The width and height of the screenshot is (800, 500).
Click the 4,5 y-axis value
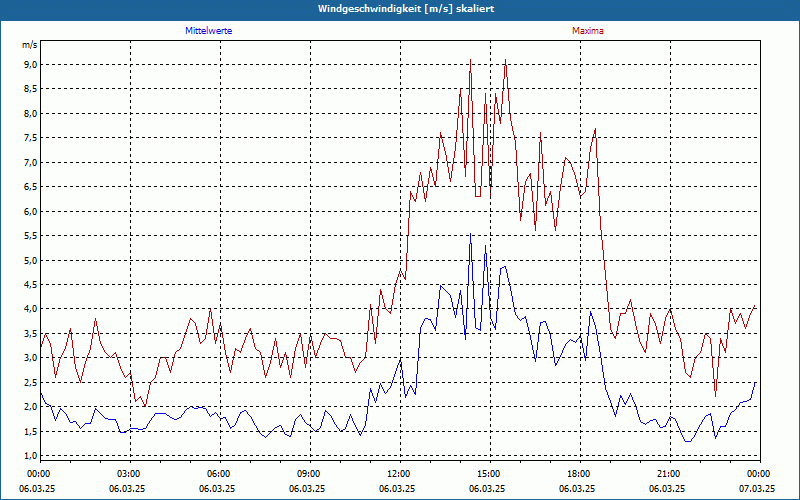pyautogui.click(x=30, y=285)
